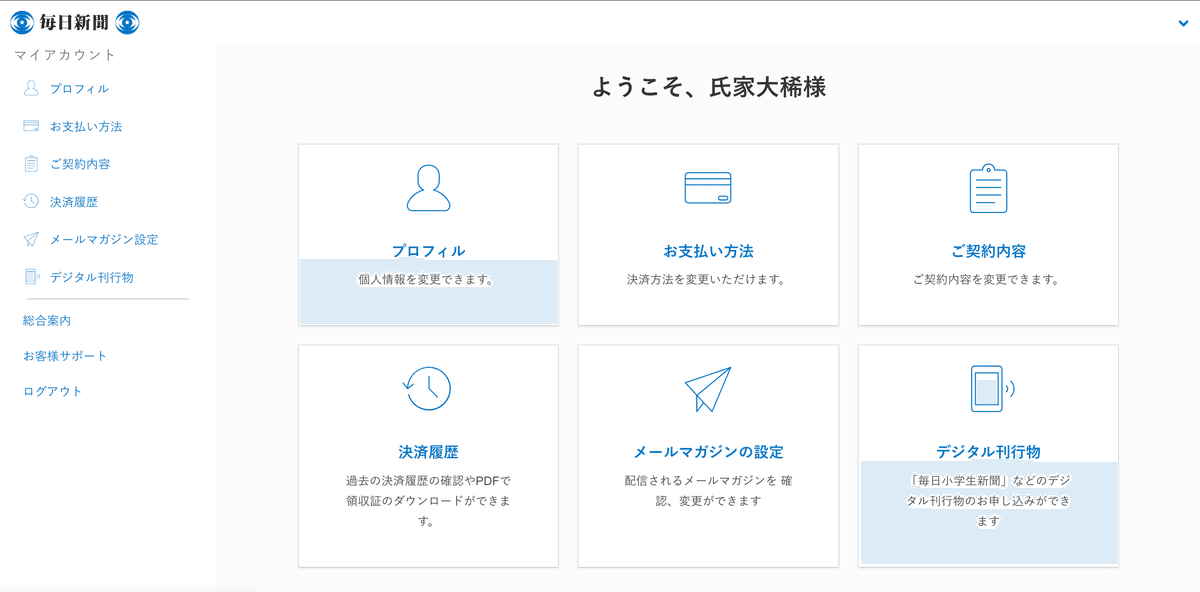Click the large history clock icon

[427, 388]
